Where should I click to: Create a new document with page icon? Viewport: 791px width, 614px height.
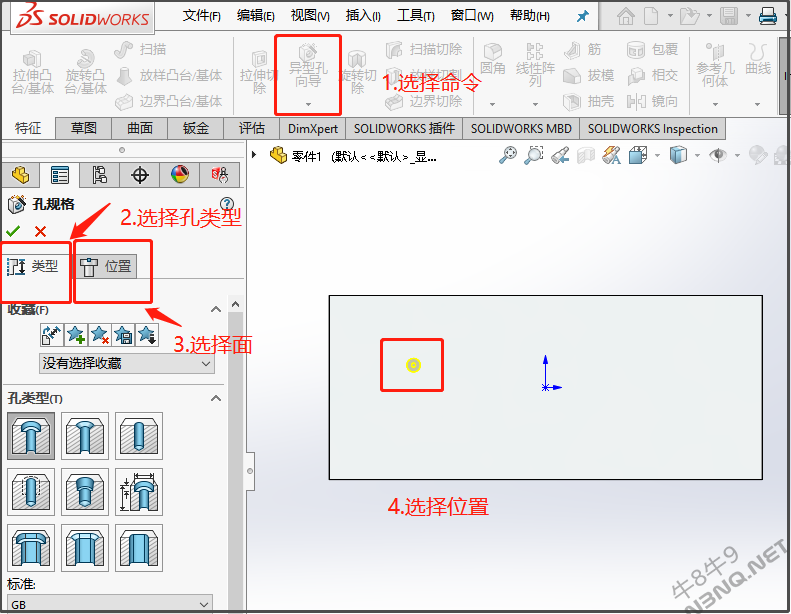click(651, 16)
